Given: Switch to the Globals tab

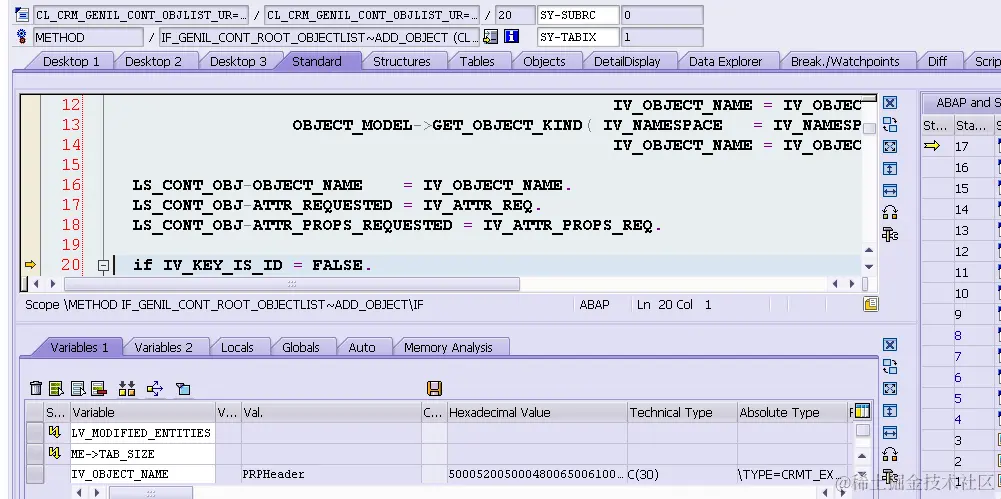Looking at the screenshot, I should point(301,347).
